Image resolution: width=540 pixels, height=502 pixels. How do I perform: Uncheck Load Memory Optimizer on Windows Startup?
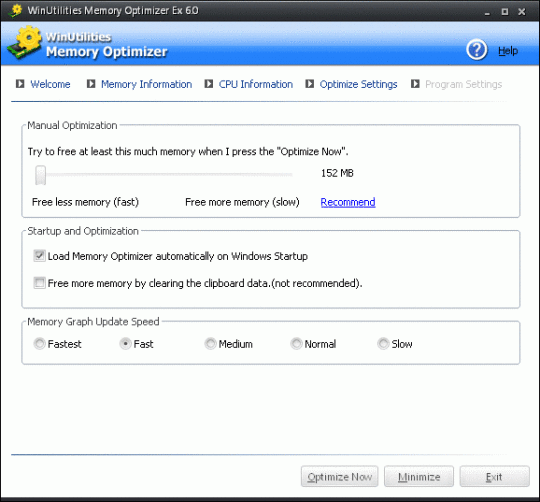39,256
